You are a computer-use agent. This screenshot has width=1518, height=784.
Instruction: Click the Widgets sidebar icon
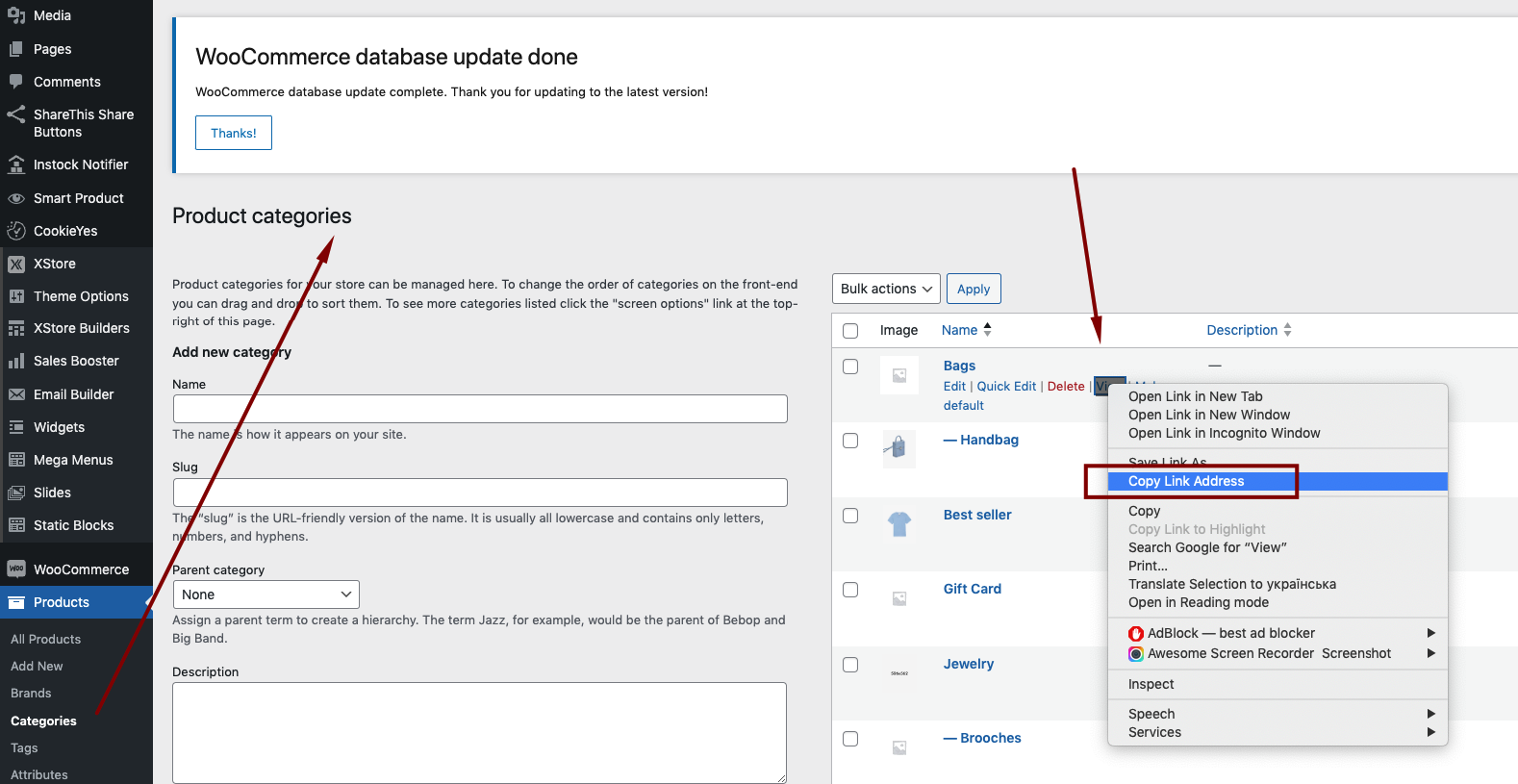(x=16, y=427)
